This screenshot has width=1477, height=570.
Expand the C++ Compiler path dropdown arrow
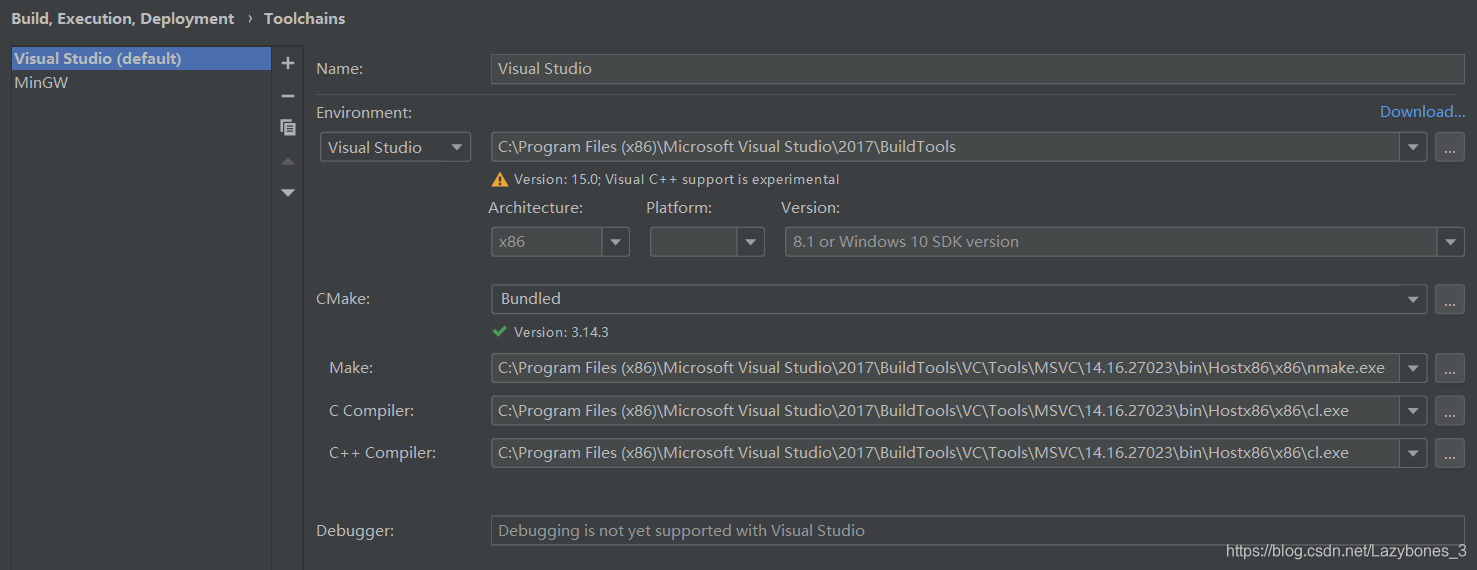point(1413,453)
